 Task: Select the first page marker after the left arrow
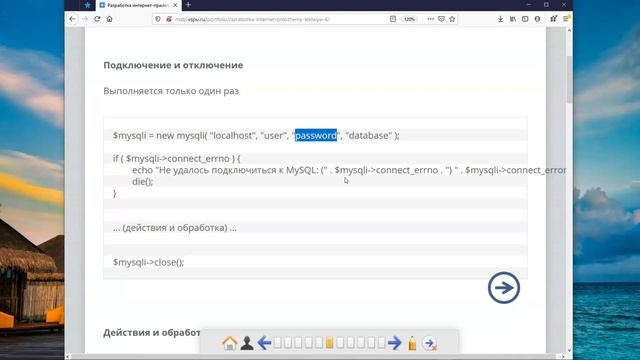coord(278,343)
